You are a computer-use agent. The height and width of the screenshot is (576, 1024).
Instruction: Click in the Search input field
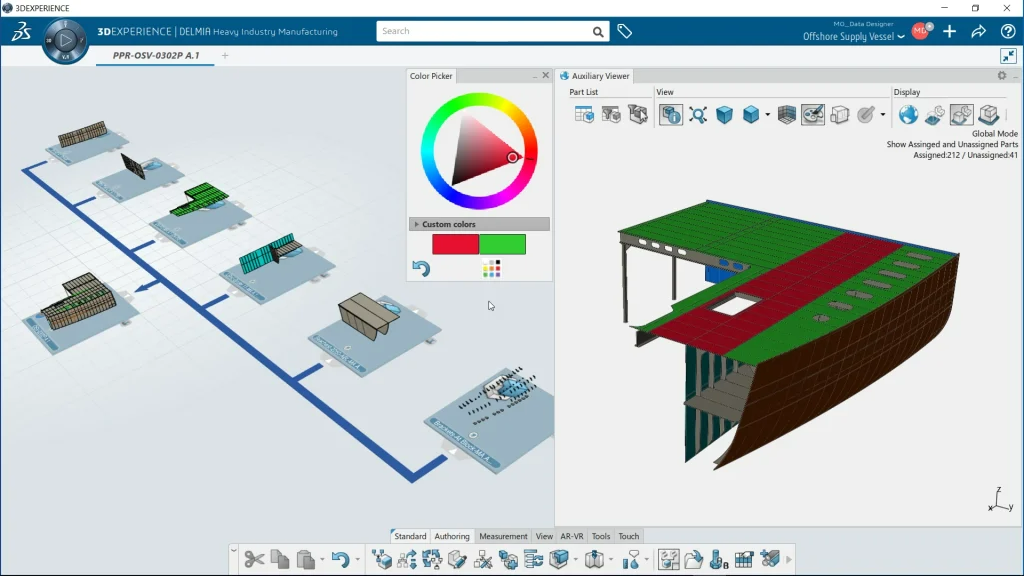[x=485, y=31]
